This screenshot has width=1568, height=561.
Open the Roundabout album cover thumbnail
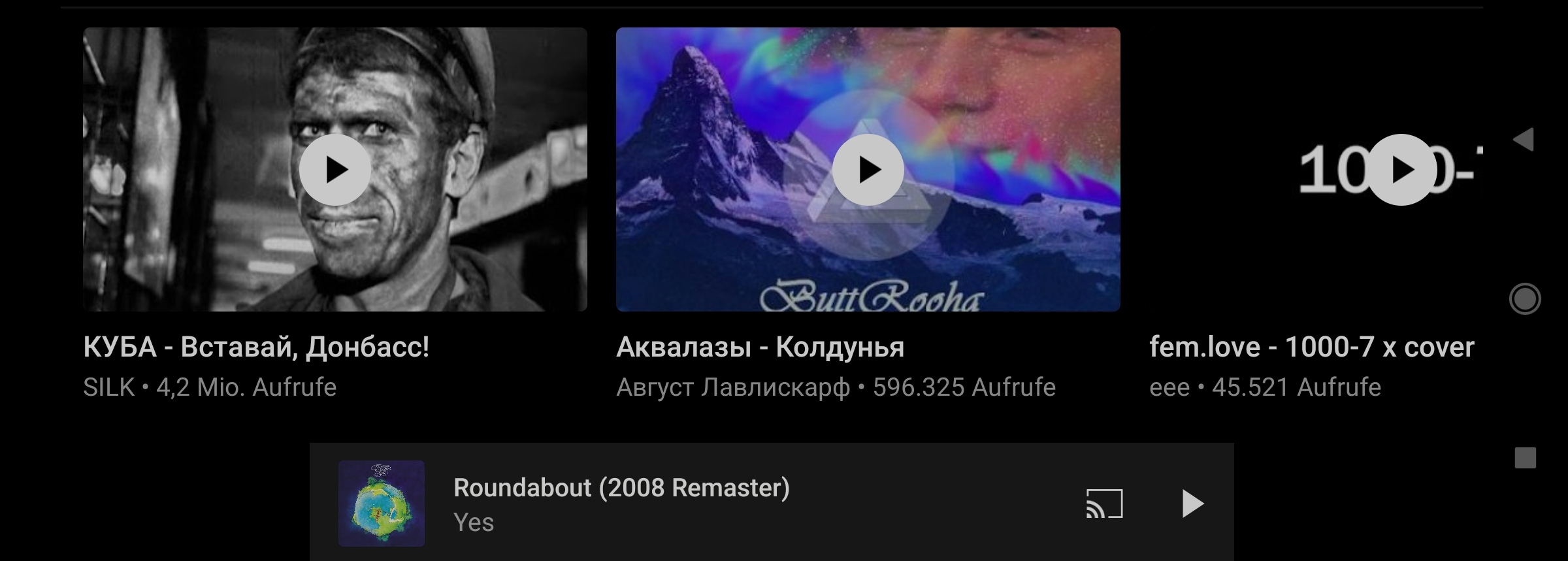pos(382,503)
